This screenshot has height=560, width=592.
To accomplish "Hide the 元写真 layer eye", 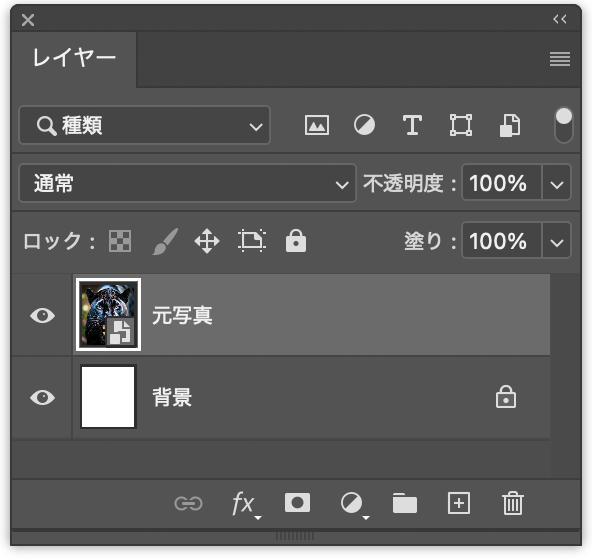I will (42, 315).
